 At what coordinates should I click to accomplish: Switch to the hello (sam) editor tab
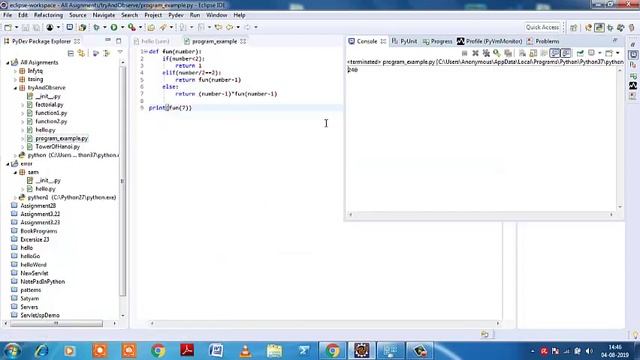tap(151, 41)
